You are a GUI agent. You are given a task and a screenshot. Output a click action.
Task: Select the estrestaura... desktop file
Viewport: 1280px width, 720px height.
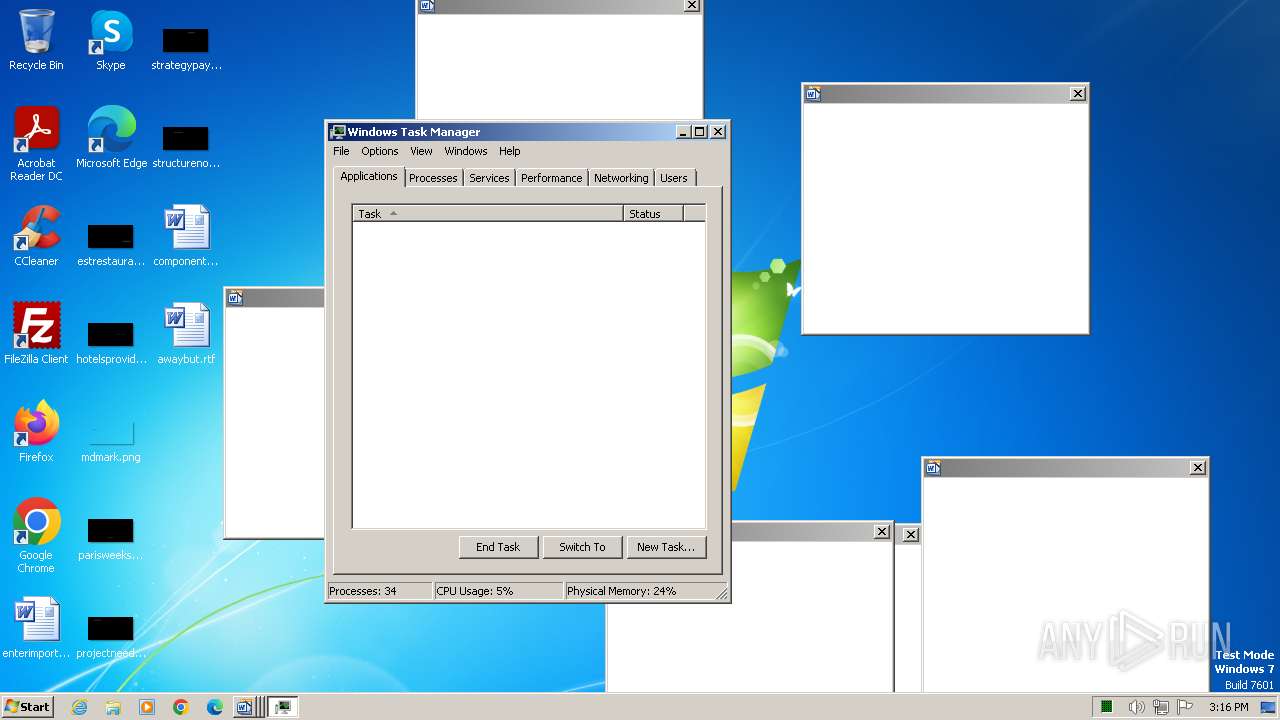coord(111,244)
